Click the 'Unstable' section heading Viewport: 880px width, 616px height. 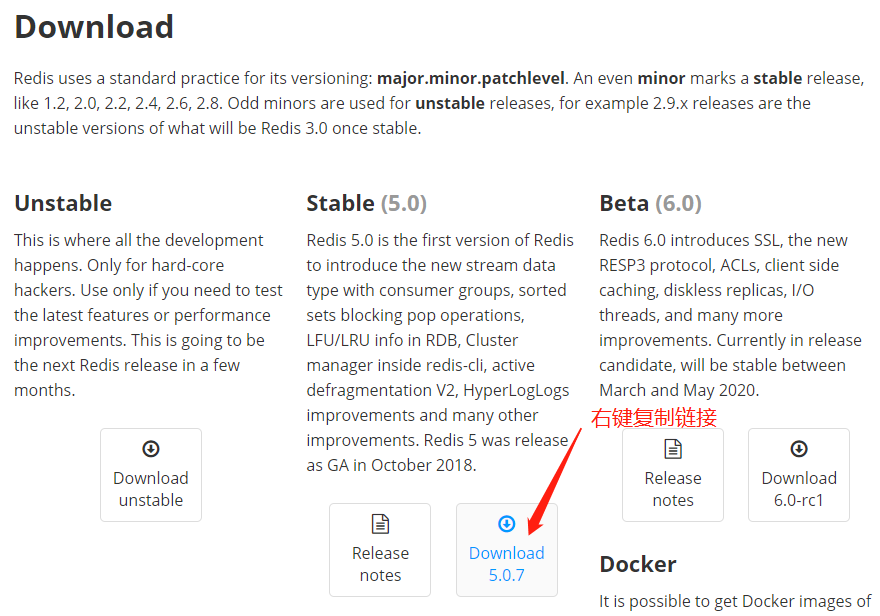[63, 203]
